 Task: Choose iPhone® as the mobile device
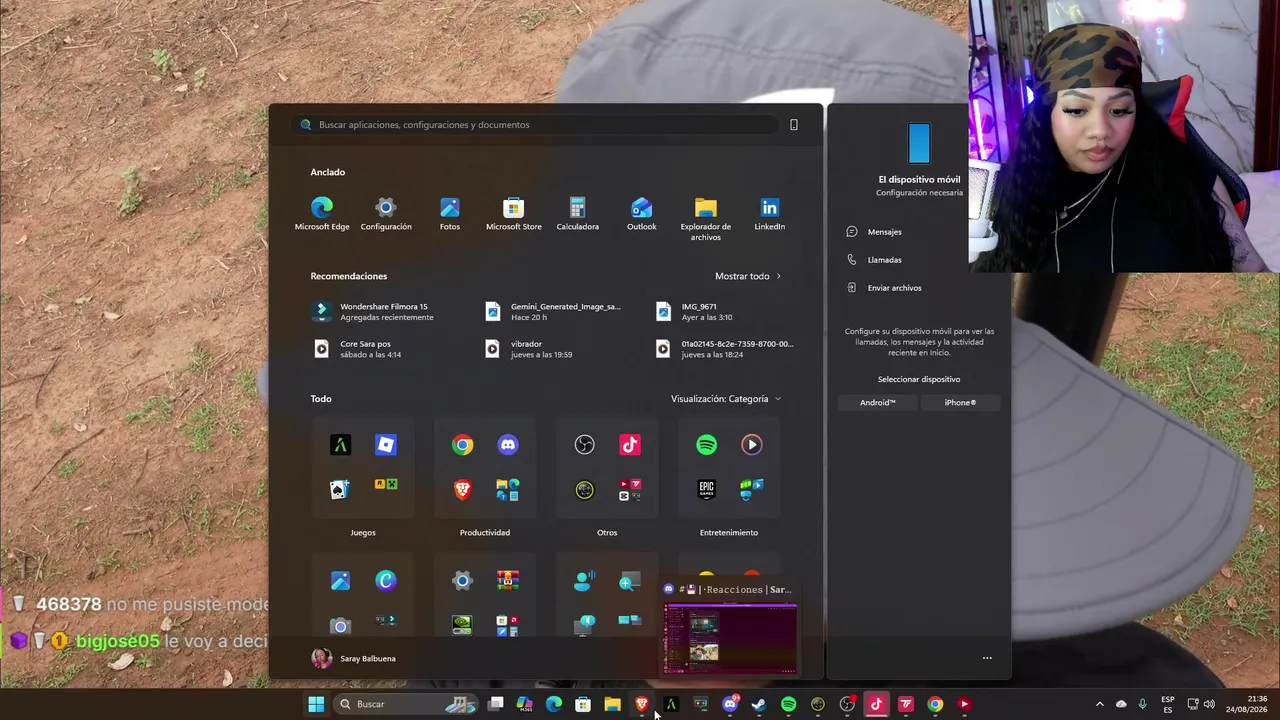pyautogui.click(x=960, y=403)
